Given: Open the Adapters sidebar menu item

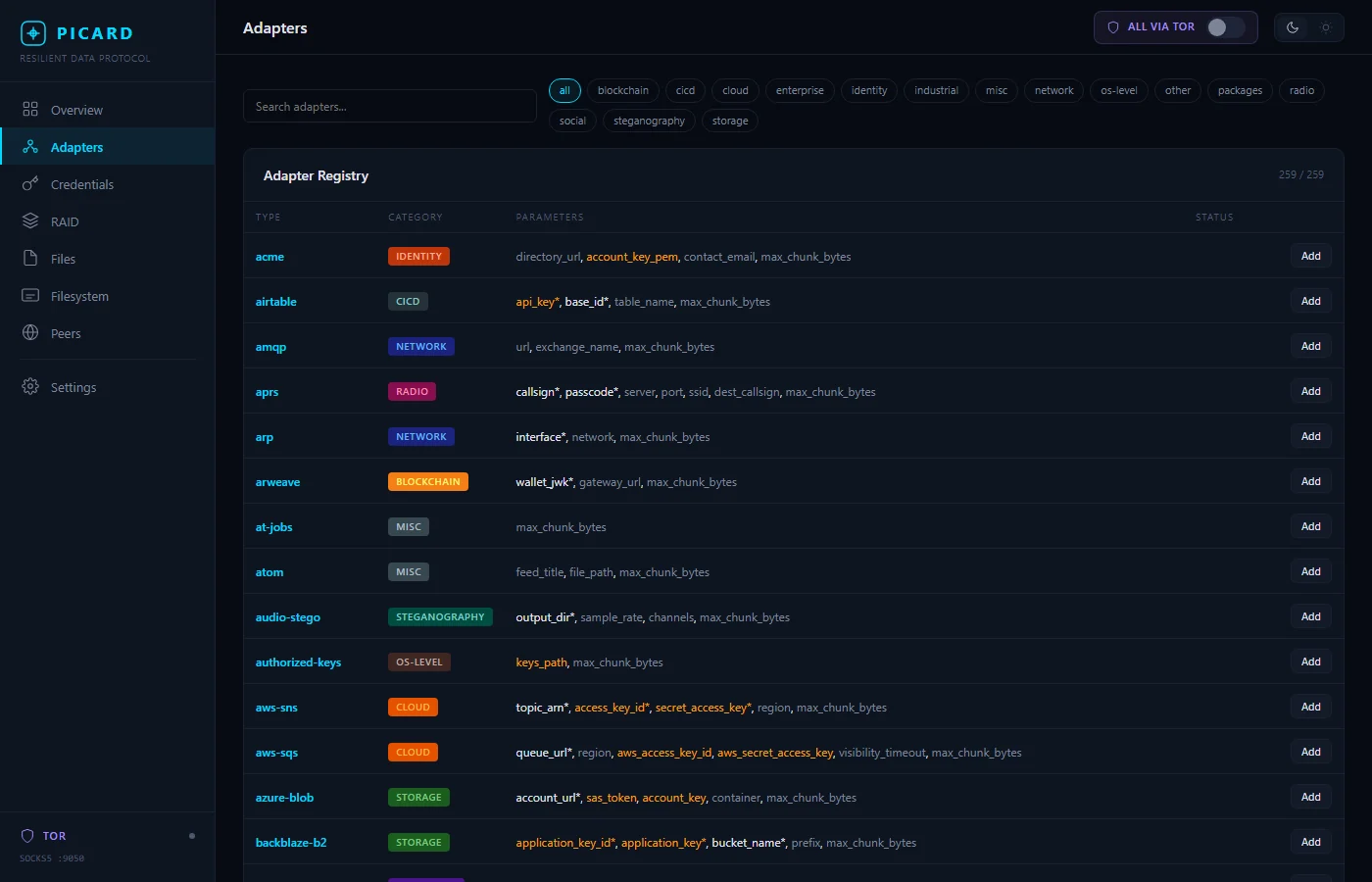Looking at the screenshot, I should tap(108, 147).
